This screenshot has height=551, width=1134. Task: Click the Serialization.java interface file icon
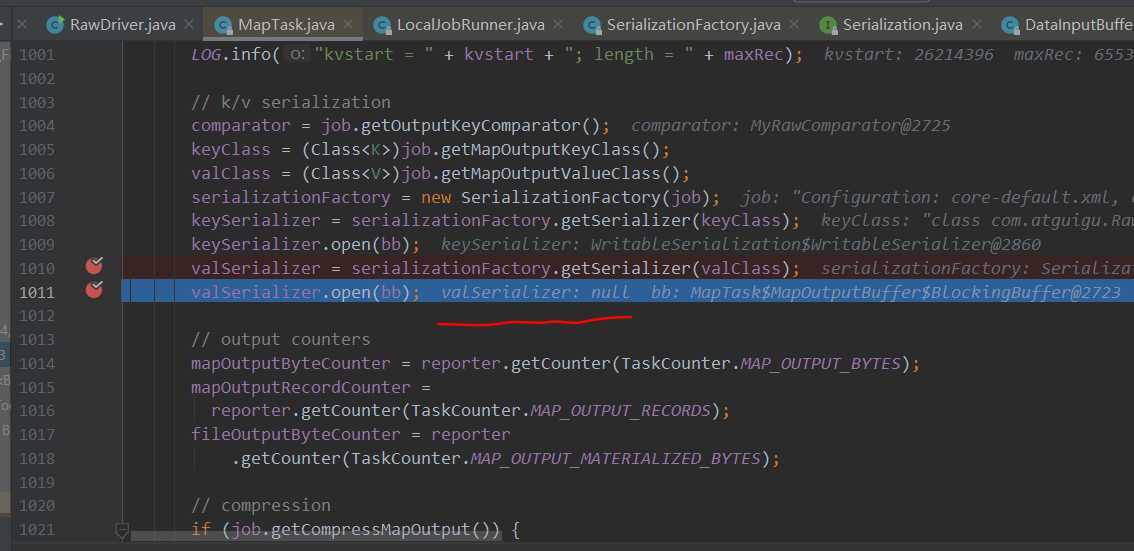(x=828, y=26)
